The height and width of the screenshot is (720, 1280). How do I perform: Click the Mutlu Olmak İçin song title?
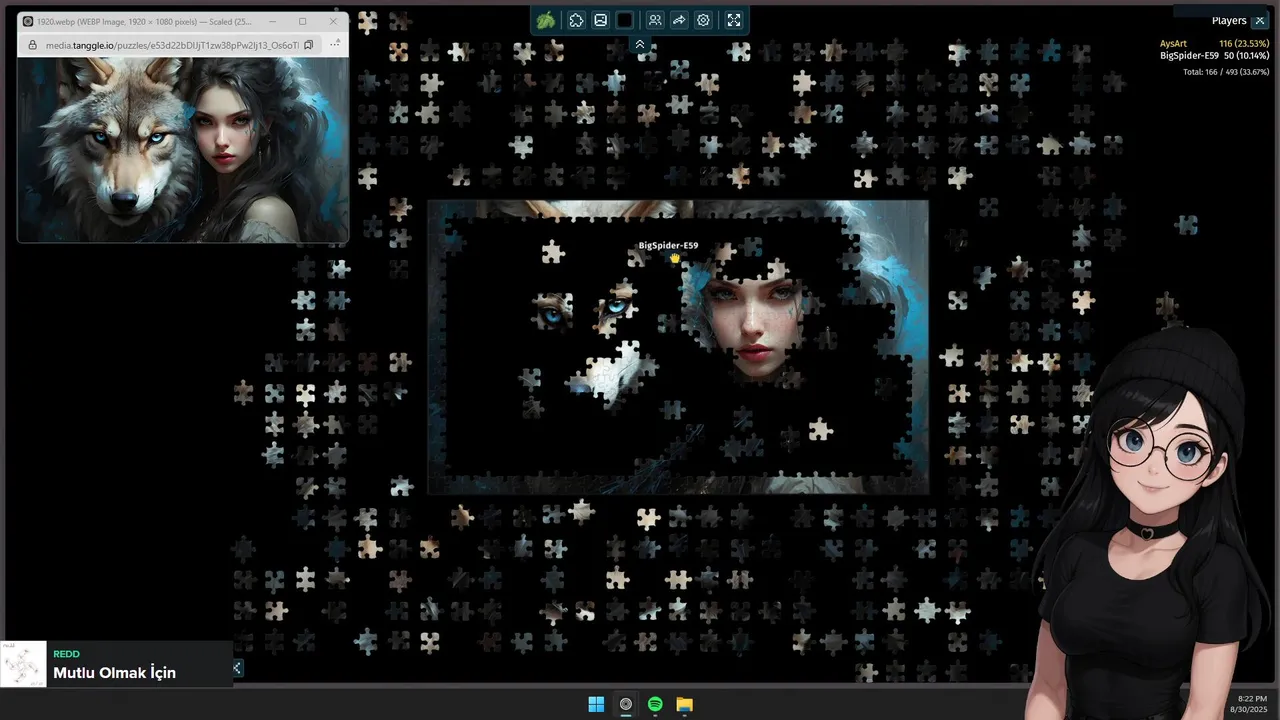point(114,673)
